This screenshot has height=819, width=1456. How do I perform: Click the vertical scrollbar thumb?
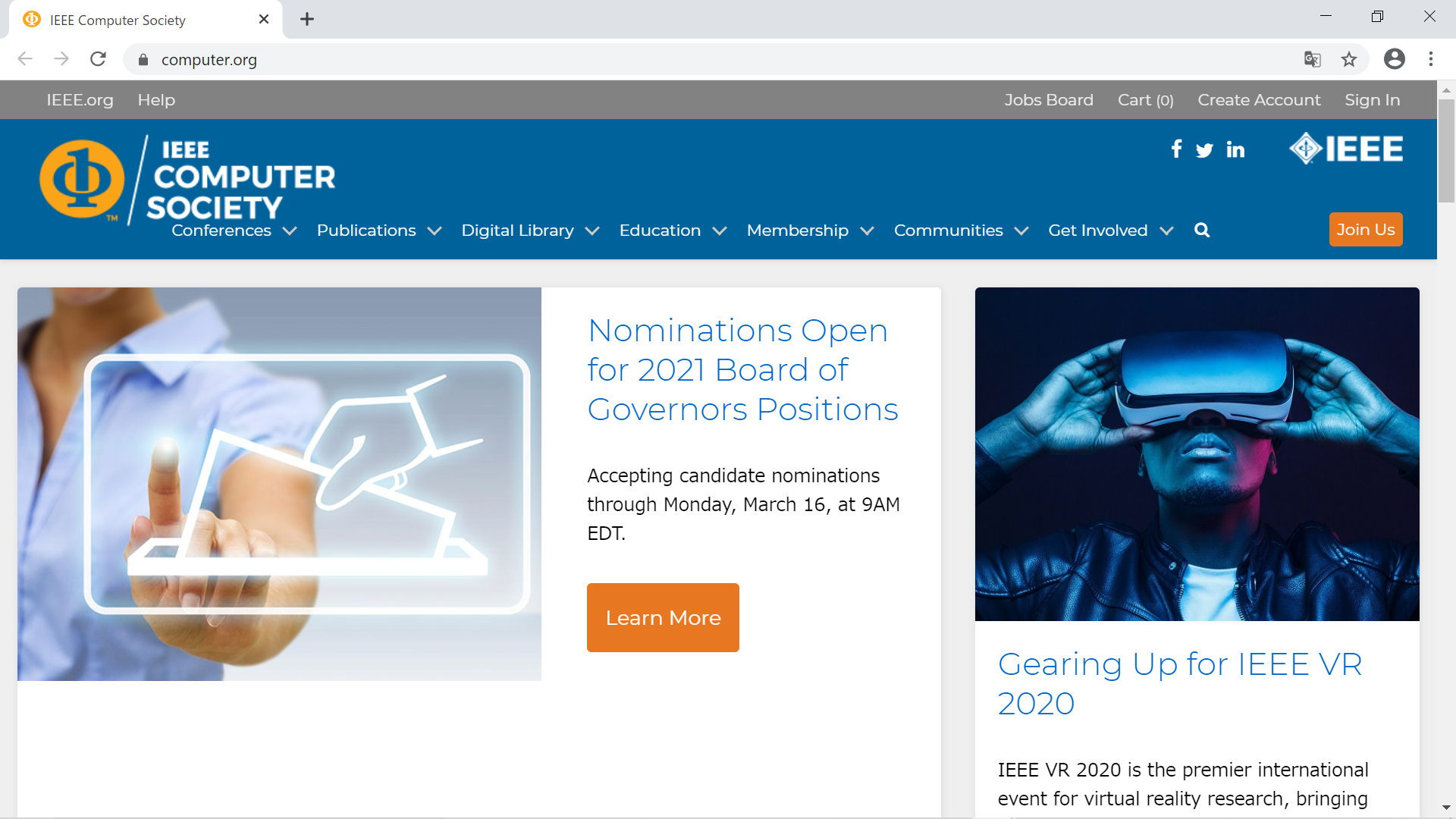pos(1446,150)
